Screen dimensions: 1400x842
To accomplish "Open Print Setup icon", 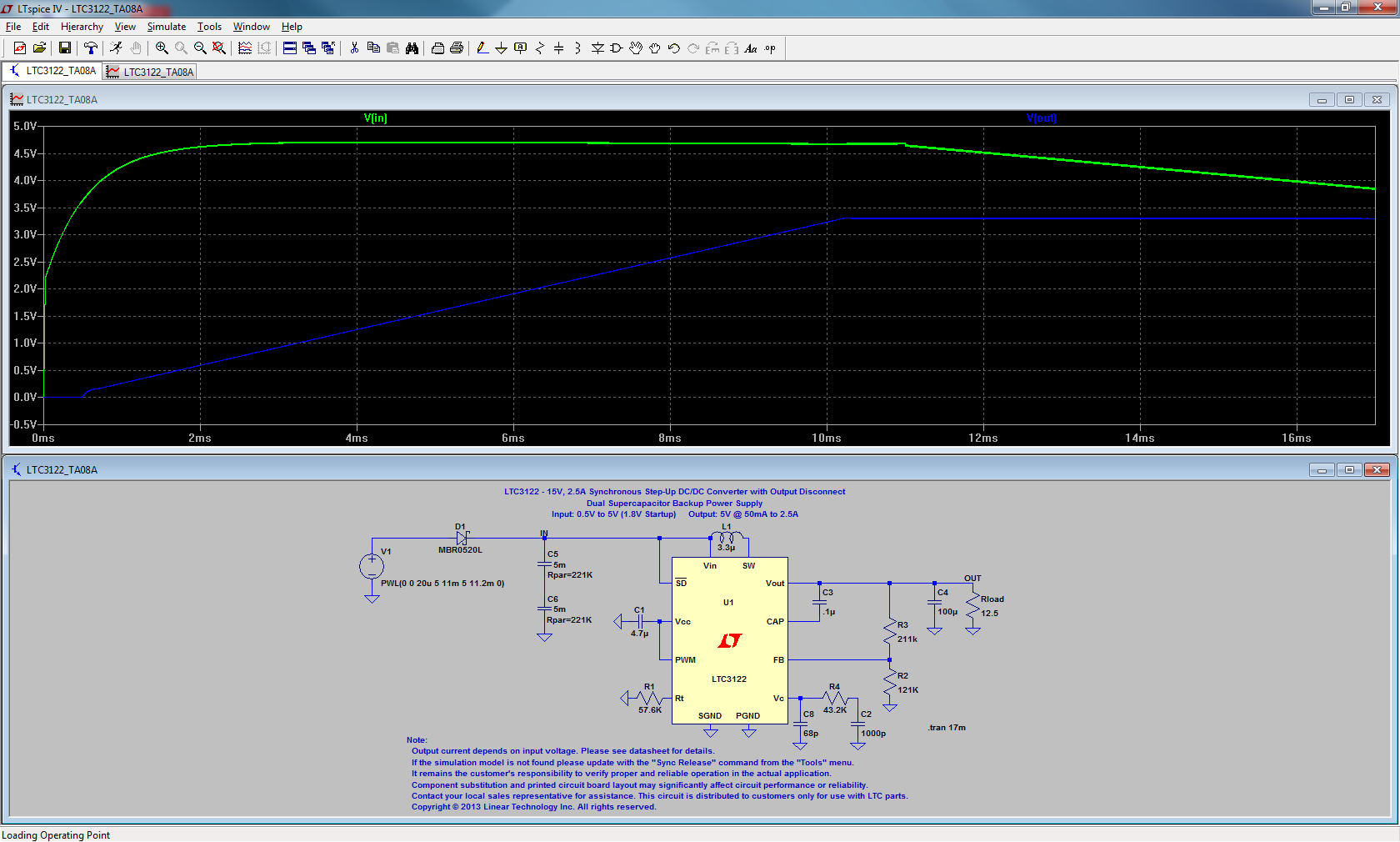I will point(437,48).
